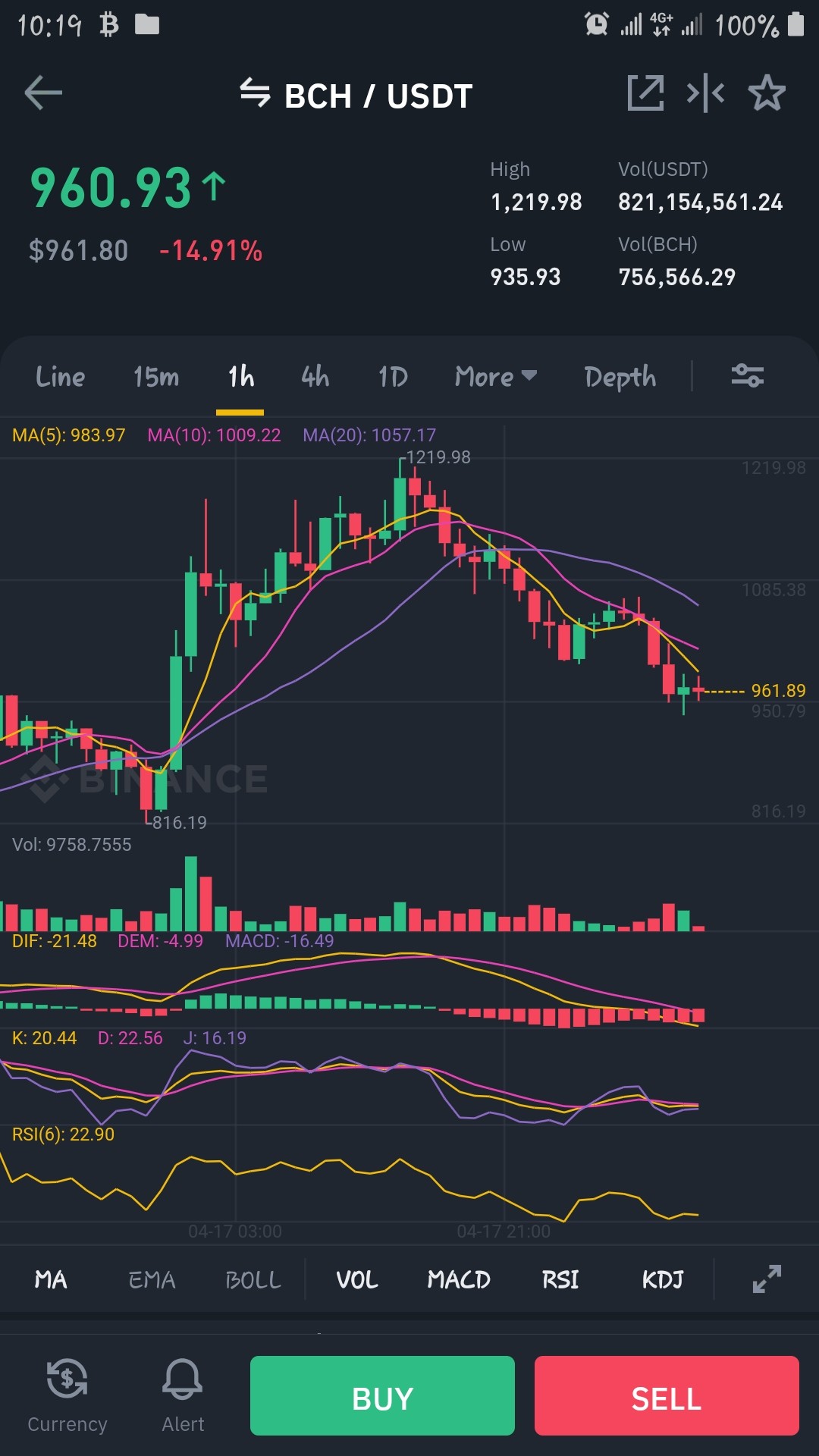The image size is (819, 1456).
Task: Tap the green BUY button
Action: 382,1395
